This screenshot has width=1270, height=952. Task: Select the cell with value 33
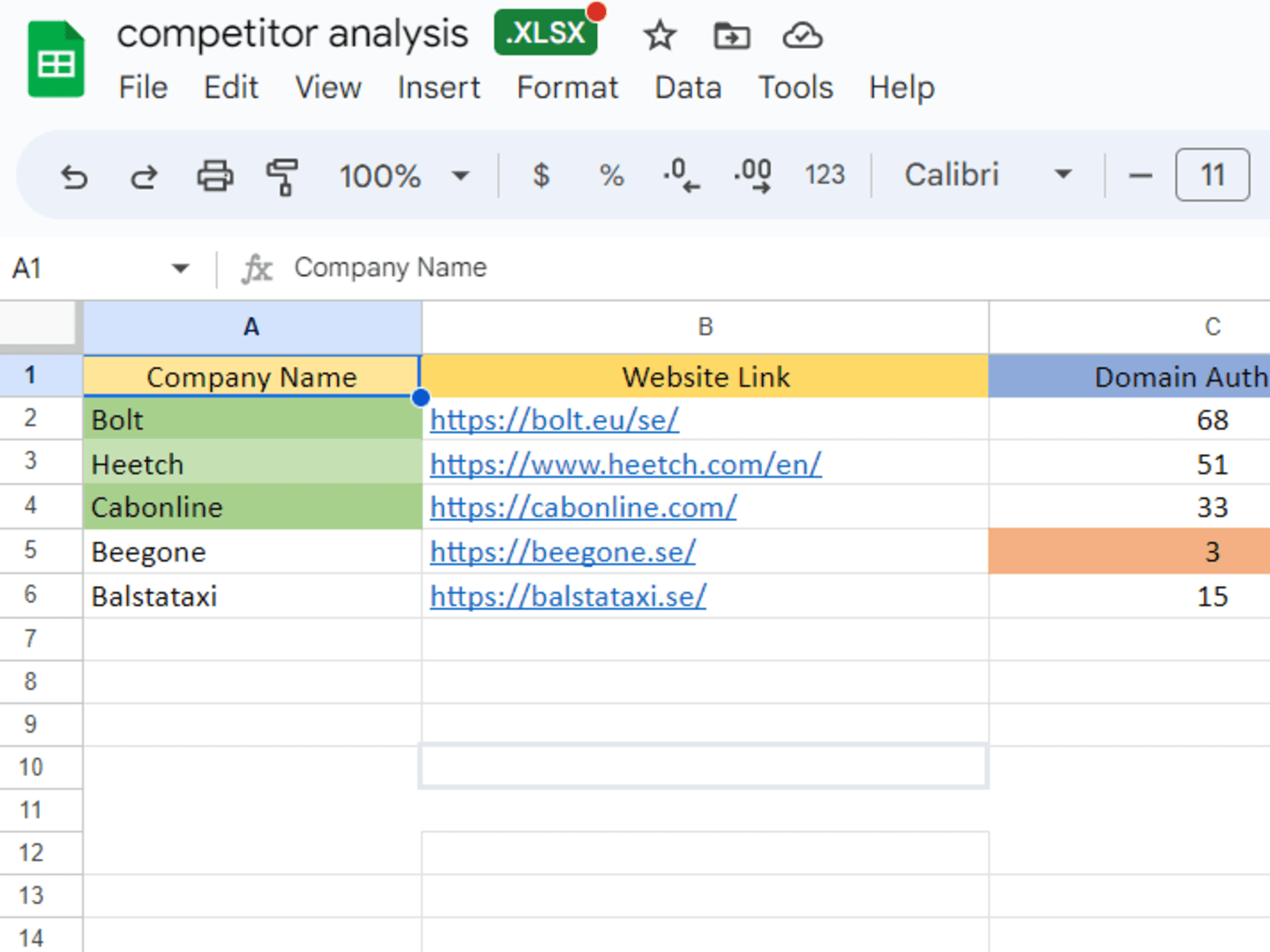click(1130, 507)
